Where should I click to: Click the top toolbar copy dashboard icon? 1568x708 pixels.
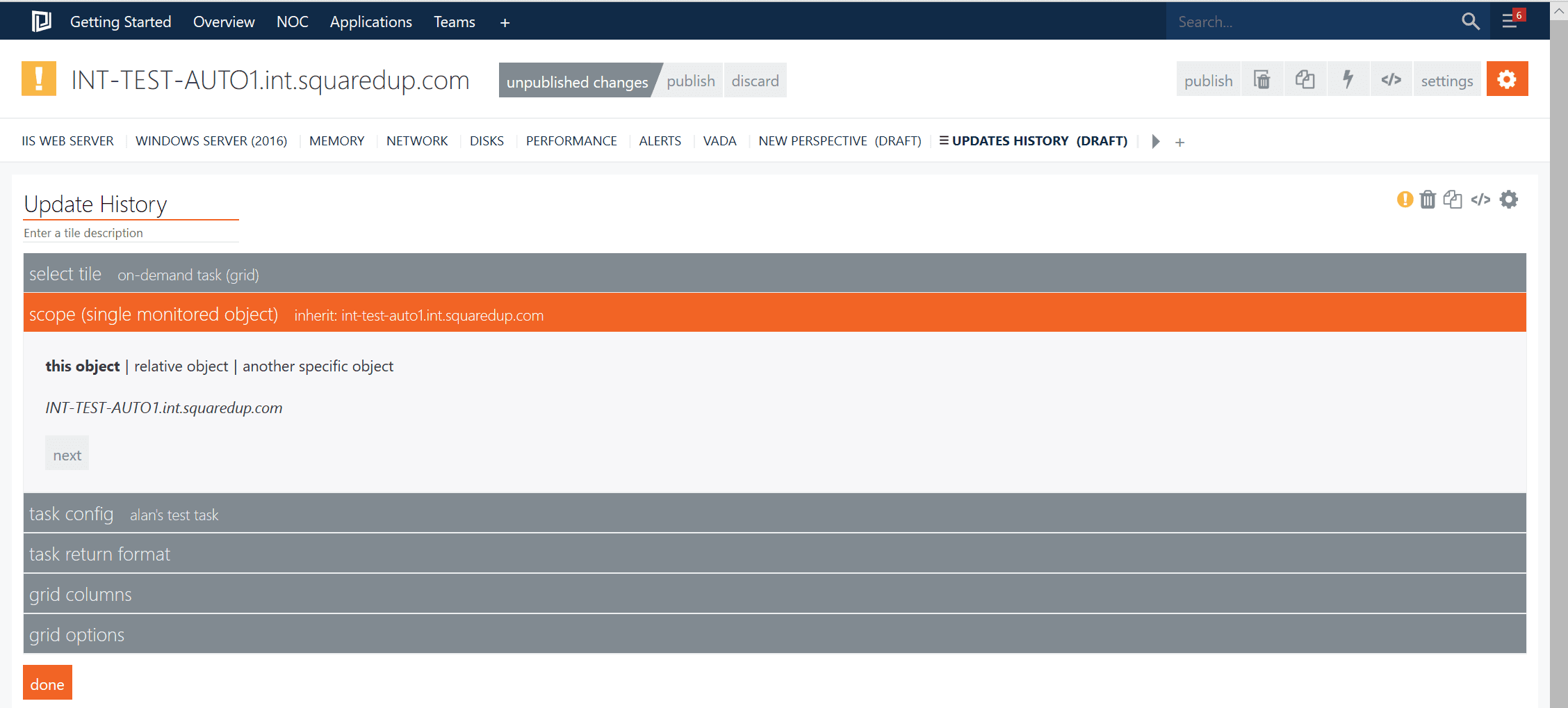click(1305, 80)
